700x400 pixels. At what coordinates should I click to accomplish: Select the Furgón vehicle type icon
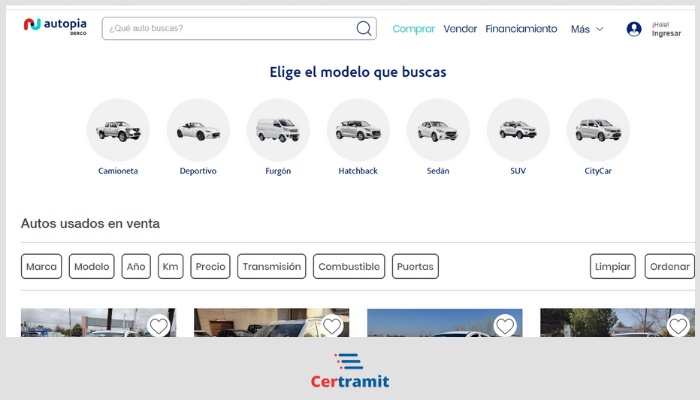(278, 130)
